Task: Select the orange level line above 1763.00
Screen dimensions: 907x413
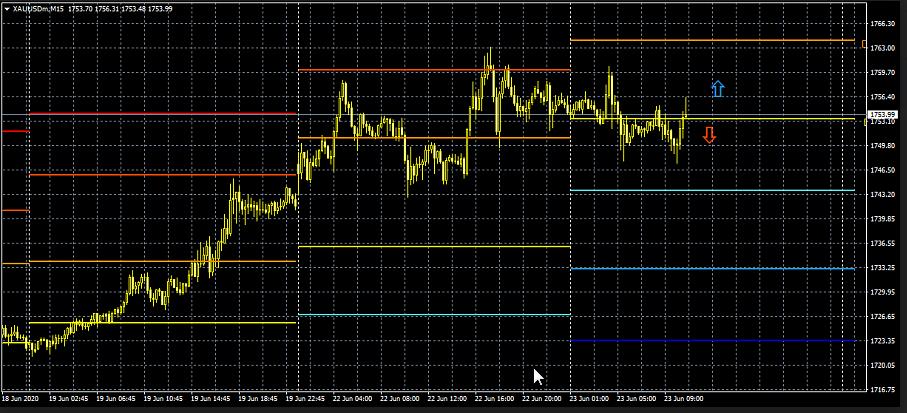Action: click(x=713, y=40)
